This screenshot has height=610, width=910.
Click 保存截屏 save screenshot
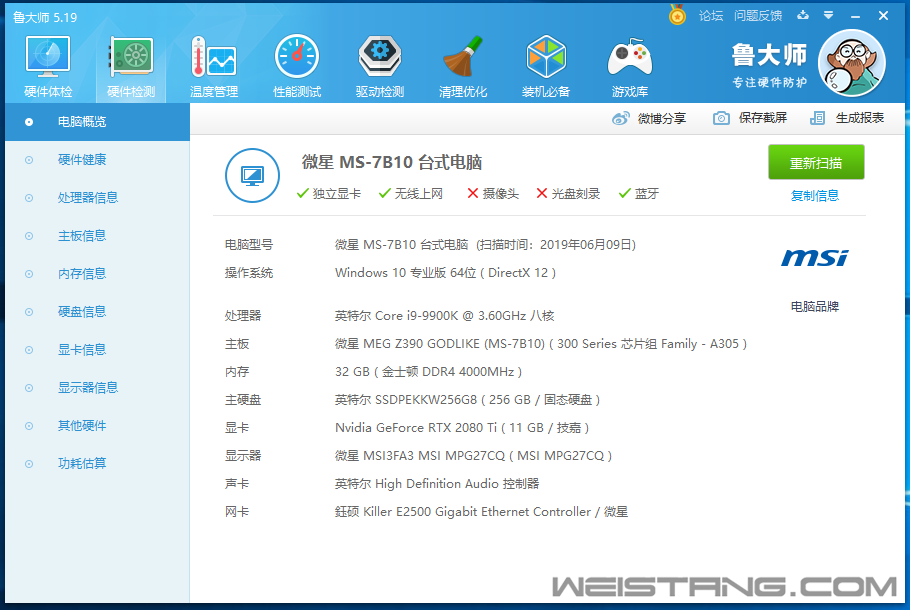click(x=763, y=118)
